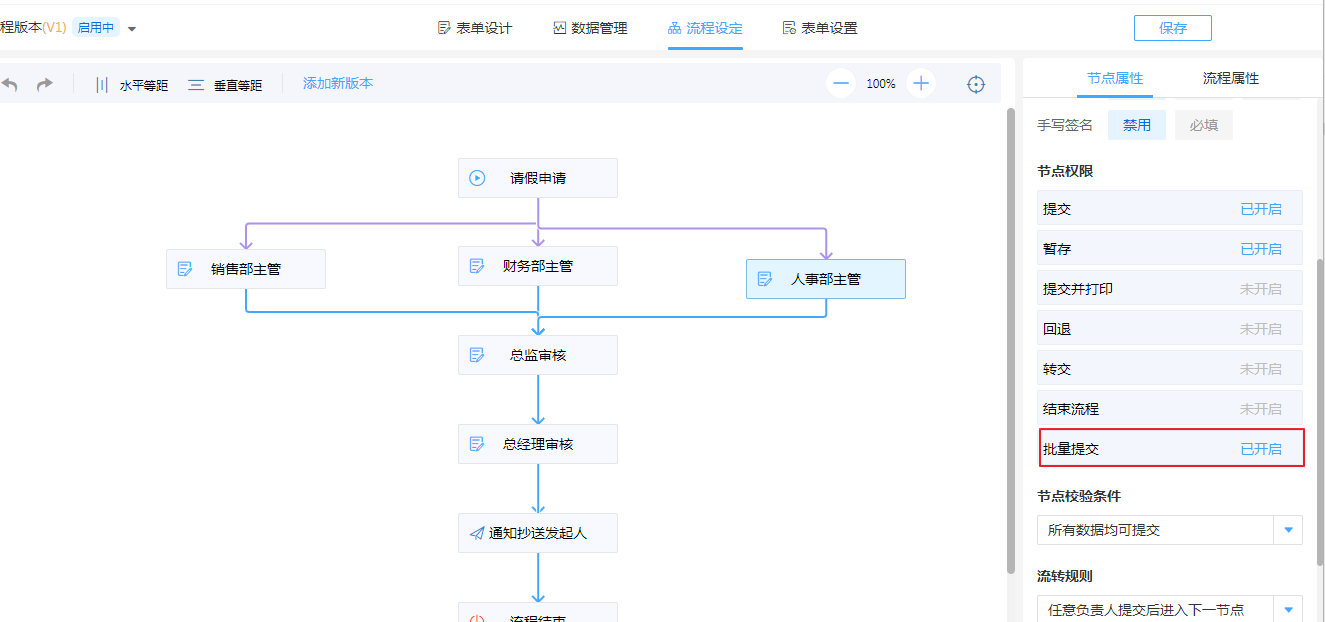Select the 请假申请 start node
The image size is (1325, 622).
tap(538, 178)
